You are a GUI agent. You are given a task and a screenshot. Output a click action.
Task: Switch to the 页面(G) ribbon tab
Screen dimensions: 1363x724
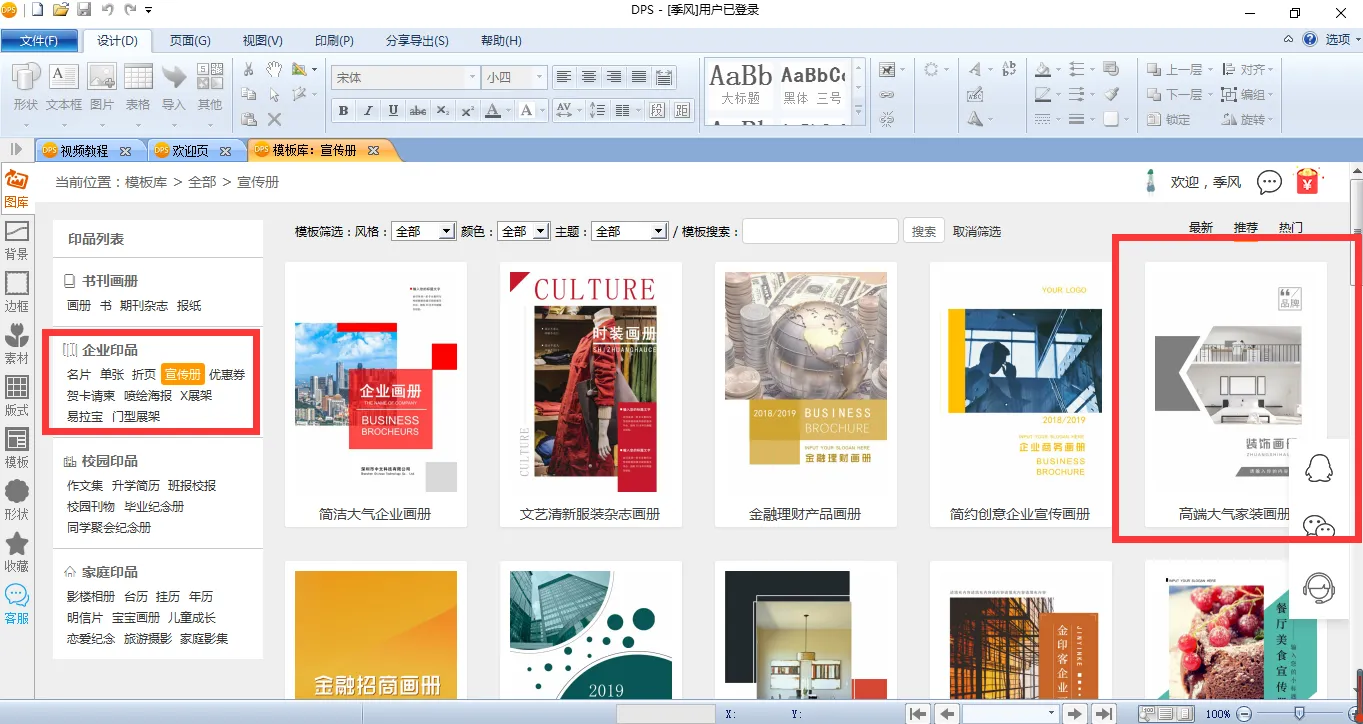tap(189, 41)
